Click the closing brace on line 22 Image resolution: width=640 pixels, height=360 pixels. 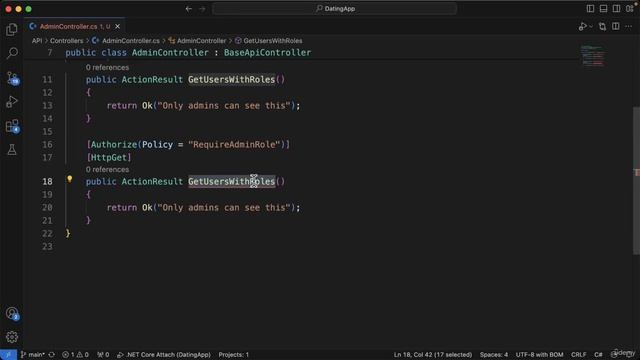[68, 233]
